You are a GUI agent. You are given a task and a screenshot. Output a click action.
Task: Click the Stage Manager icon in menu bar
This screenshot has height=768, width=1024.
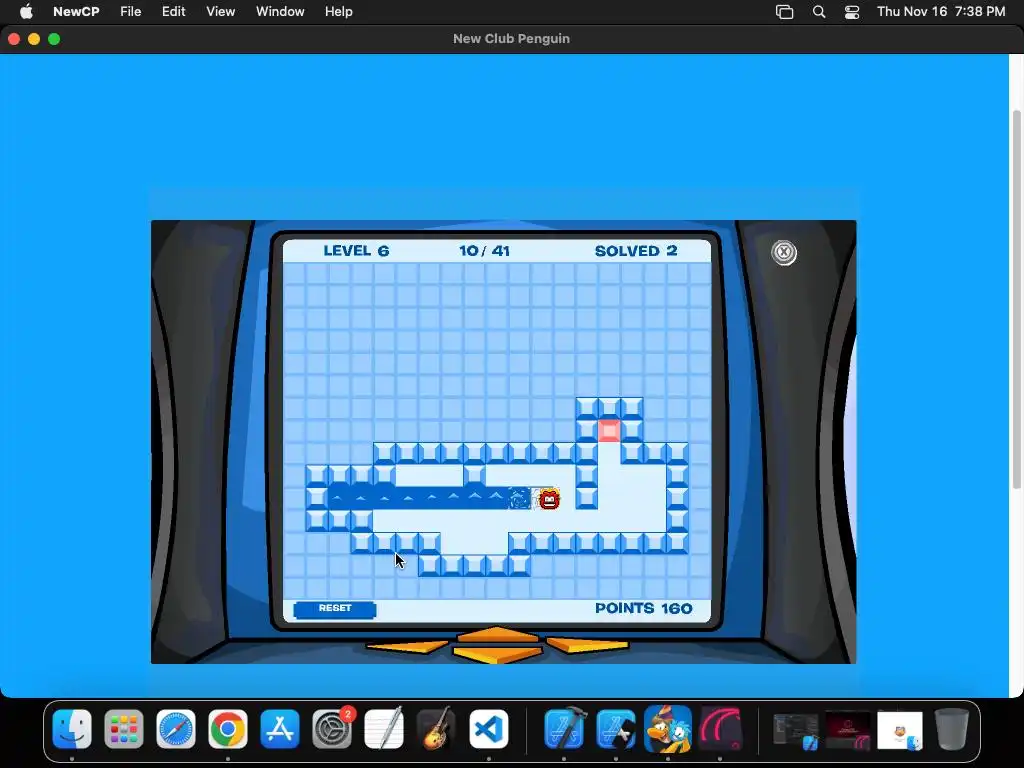coord(784,12)
